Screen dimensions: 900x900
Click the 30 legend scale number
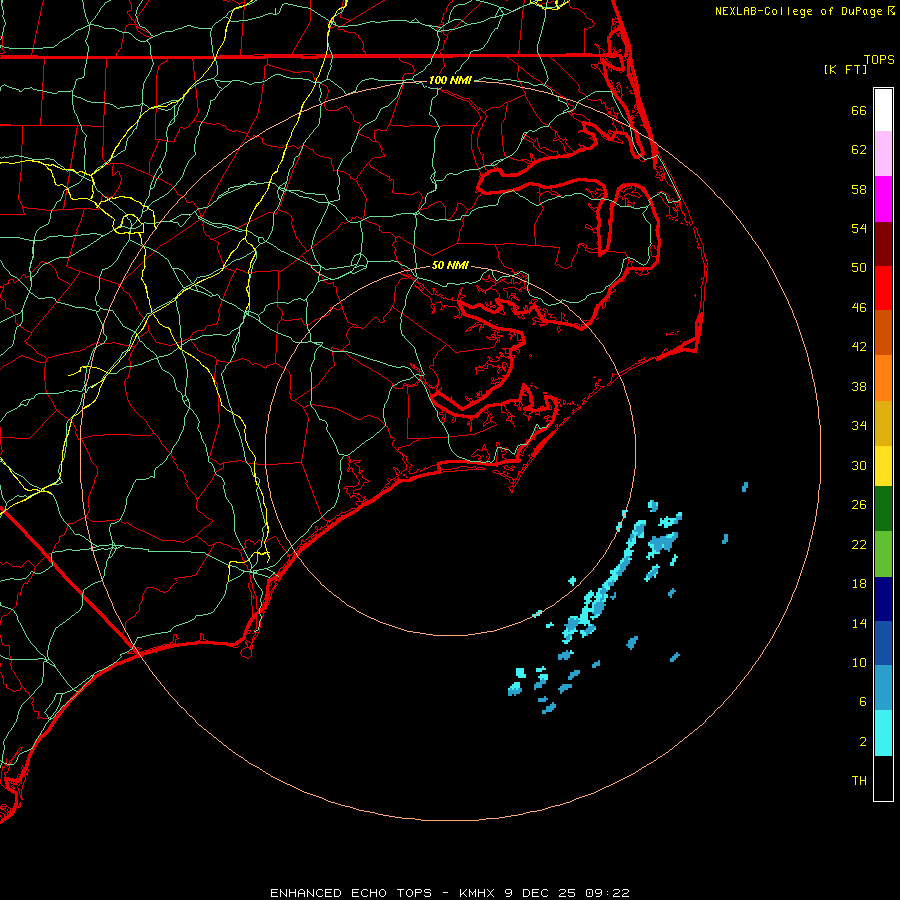point(859,465)
